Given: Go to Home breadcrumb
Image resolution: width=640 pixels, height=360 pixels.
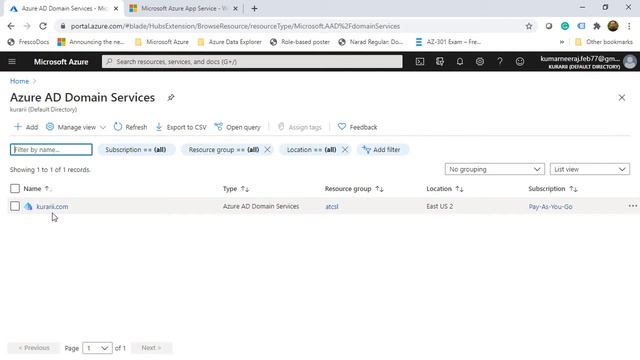Looking at the screenshot, I should [x=19, y=81].
